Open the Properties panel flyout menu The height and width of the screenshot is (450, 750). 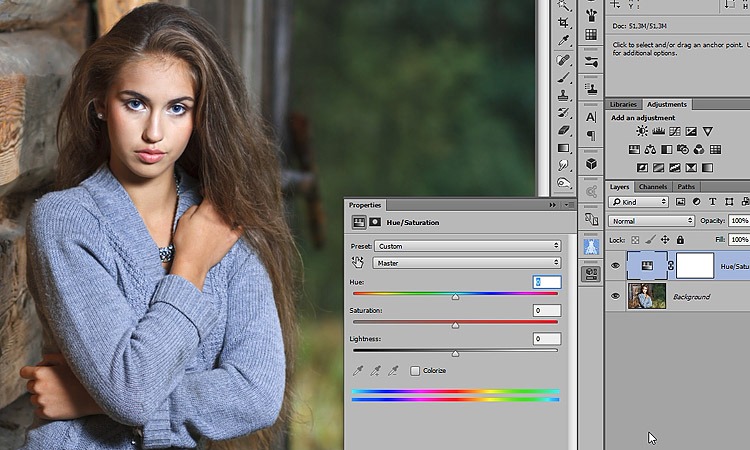click(x=568, y=205)
